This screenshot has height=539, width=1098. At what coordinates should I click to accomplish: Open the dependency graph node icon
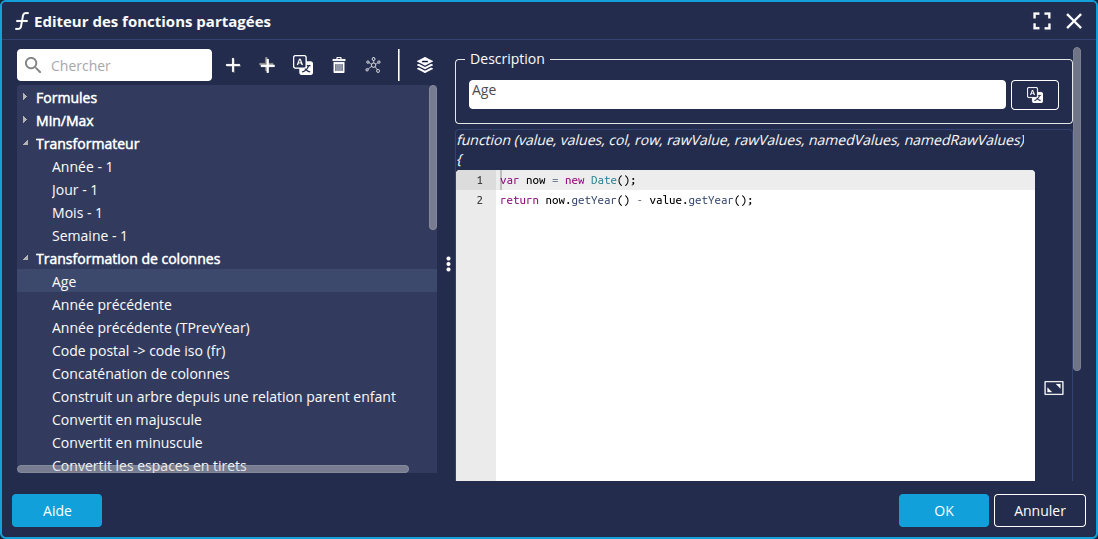pos(373,65)
